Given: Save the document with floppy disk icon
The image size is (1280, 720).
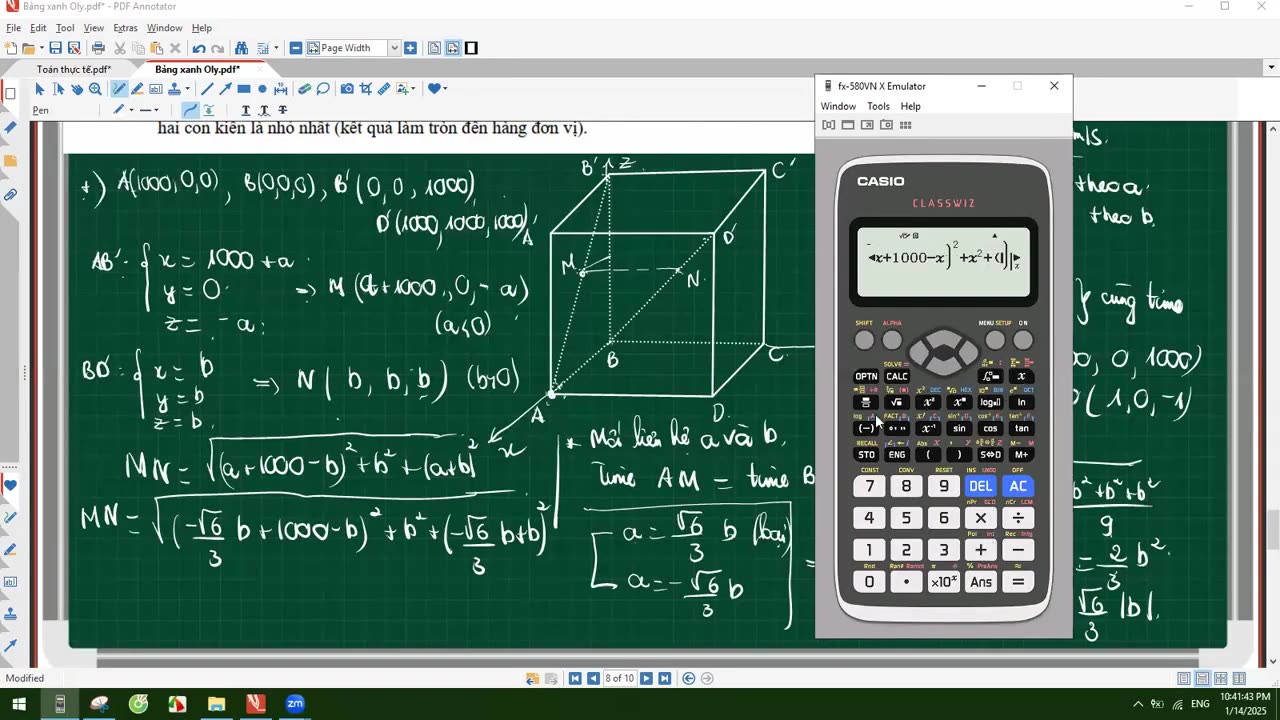Looking at the screenshot, I should [x=55, y=48].
